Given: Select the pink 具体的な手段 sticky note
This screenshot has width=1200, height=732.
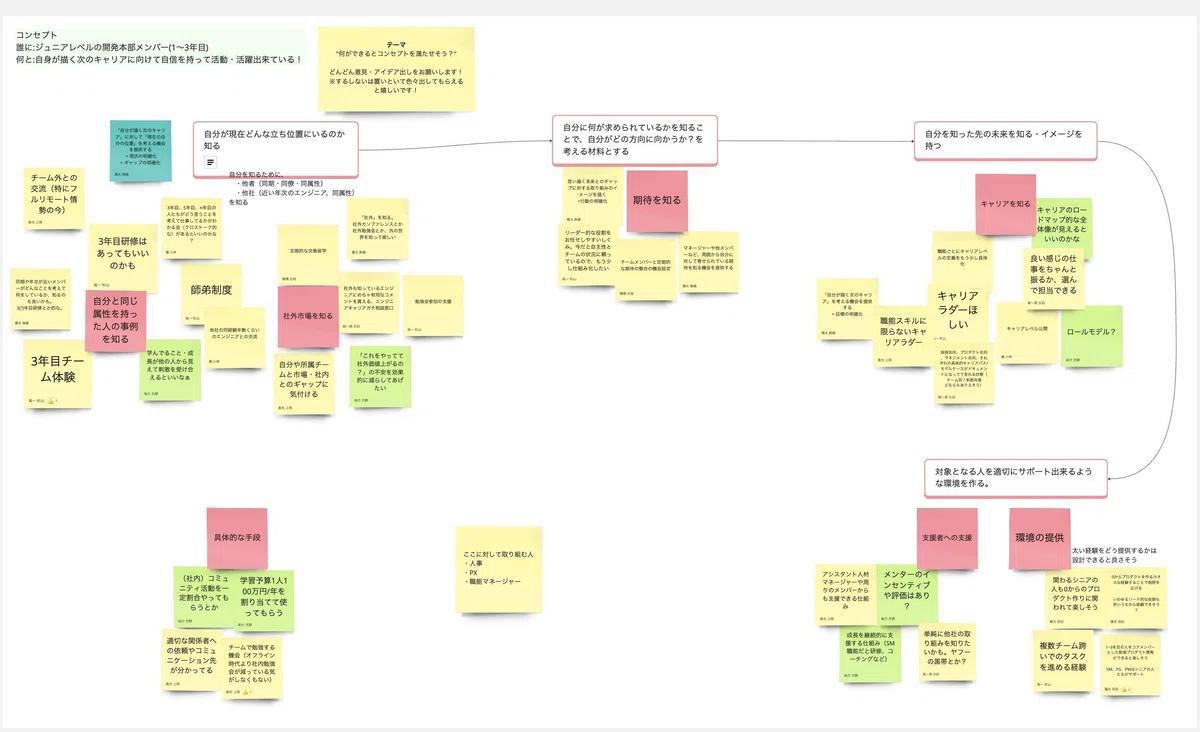Looking at the screenshot, I should [237, 538].
